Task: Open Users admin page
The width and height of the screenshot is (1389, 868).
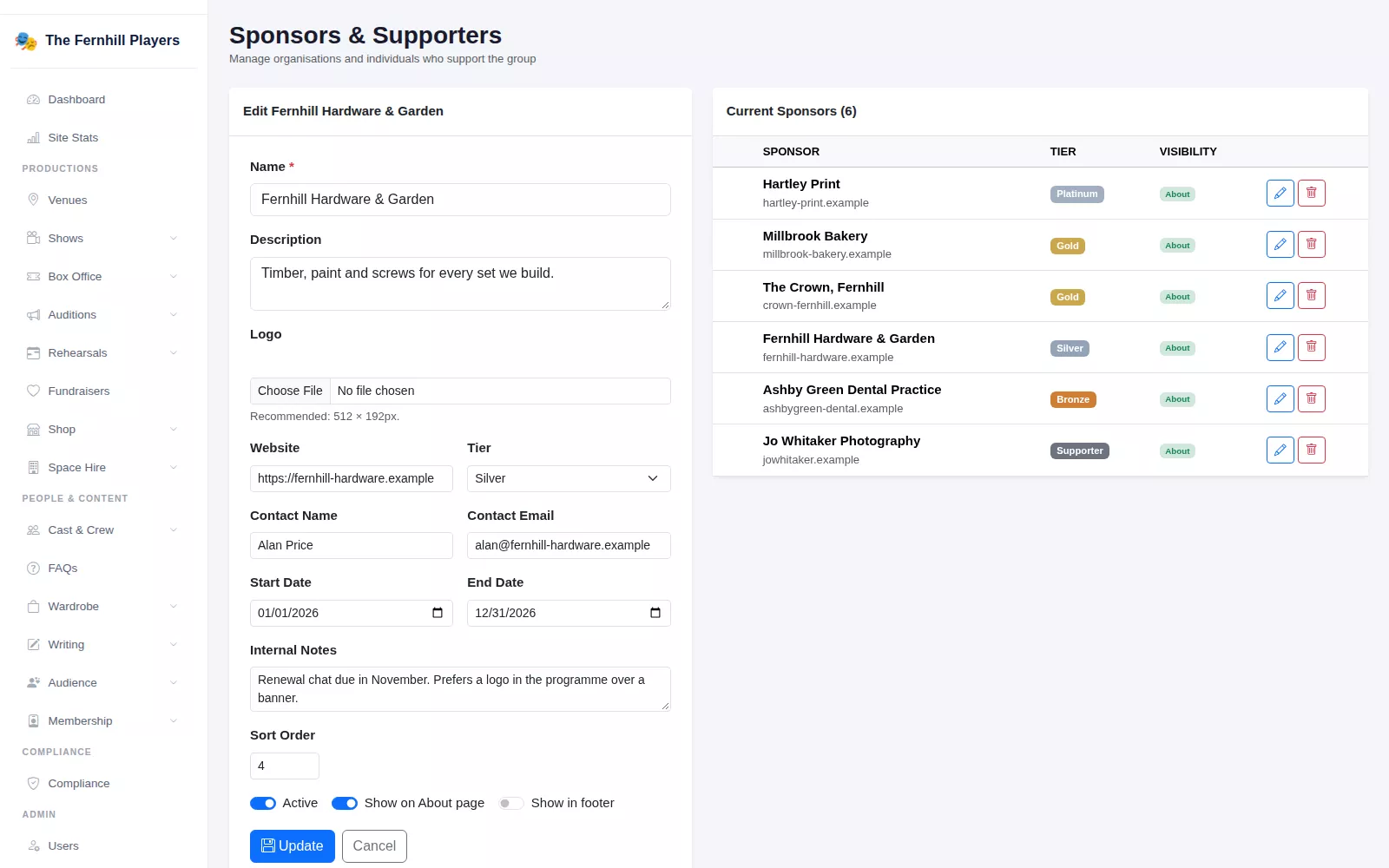Action: (x=104, y=845)
